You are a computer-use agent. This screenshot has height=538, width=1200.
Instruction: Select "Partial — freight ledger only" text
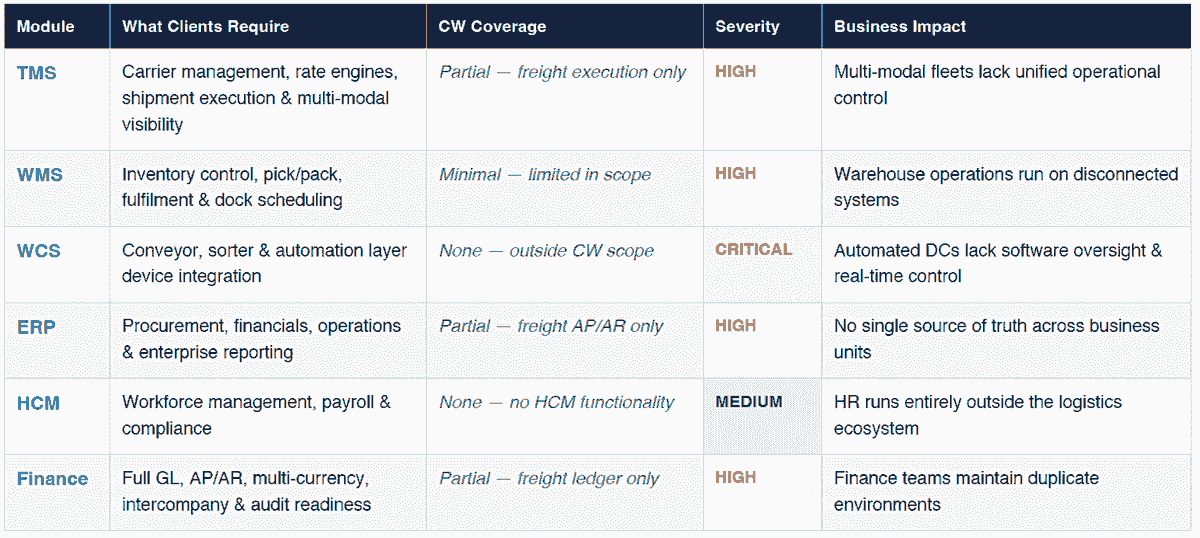[549, 479]
